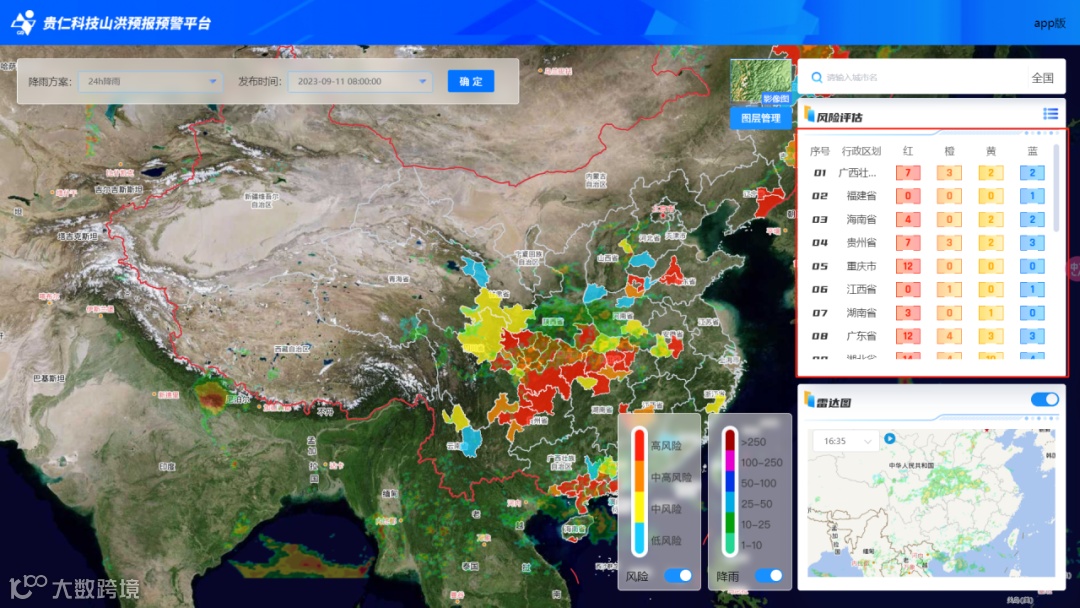Open the 全国 region selector
The width and height of the screenshot is (1080, 608).
point(1042,78)
